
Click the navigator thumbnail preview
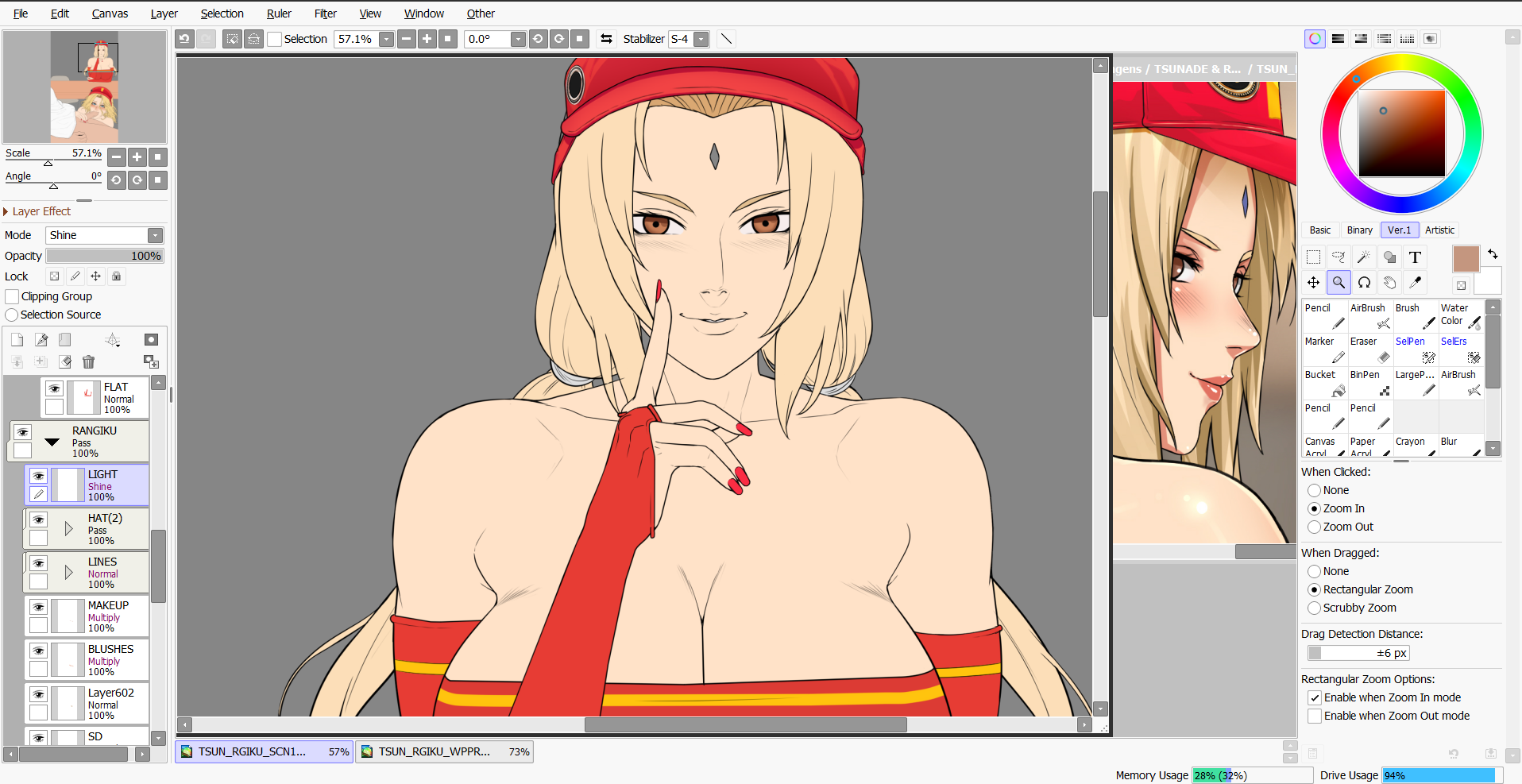point(84,87)
